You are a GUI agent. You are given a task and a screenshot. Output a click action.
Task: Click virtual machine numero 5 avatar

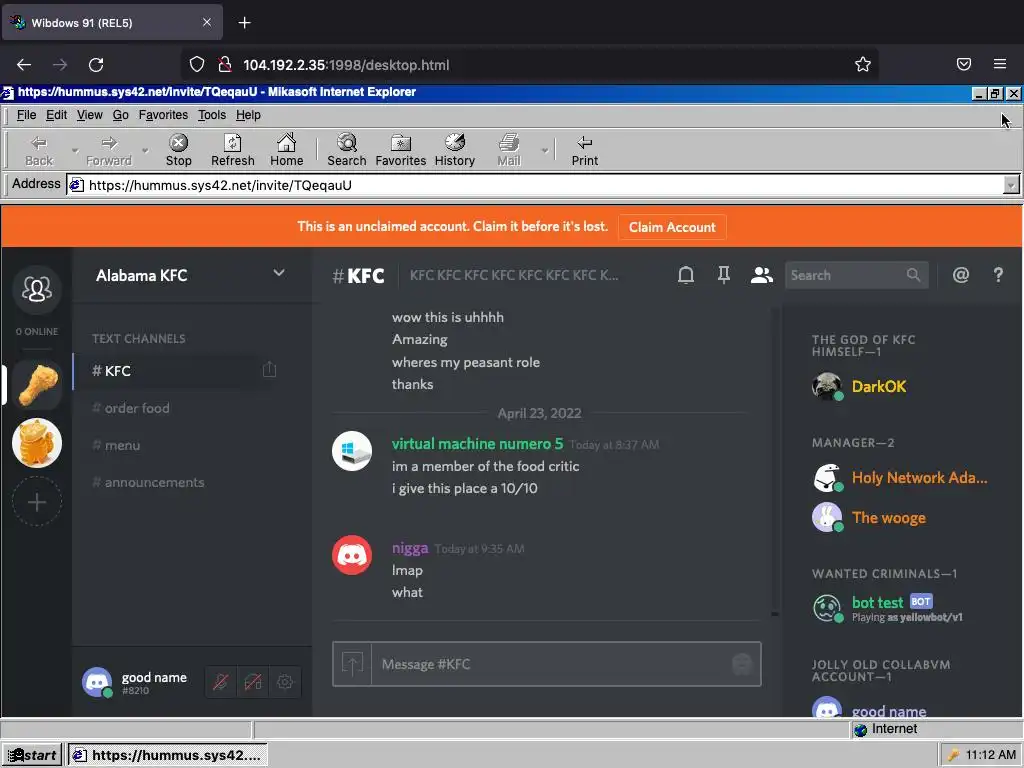pos(352,451)
